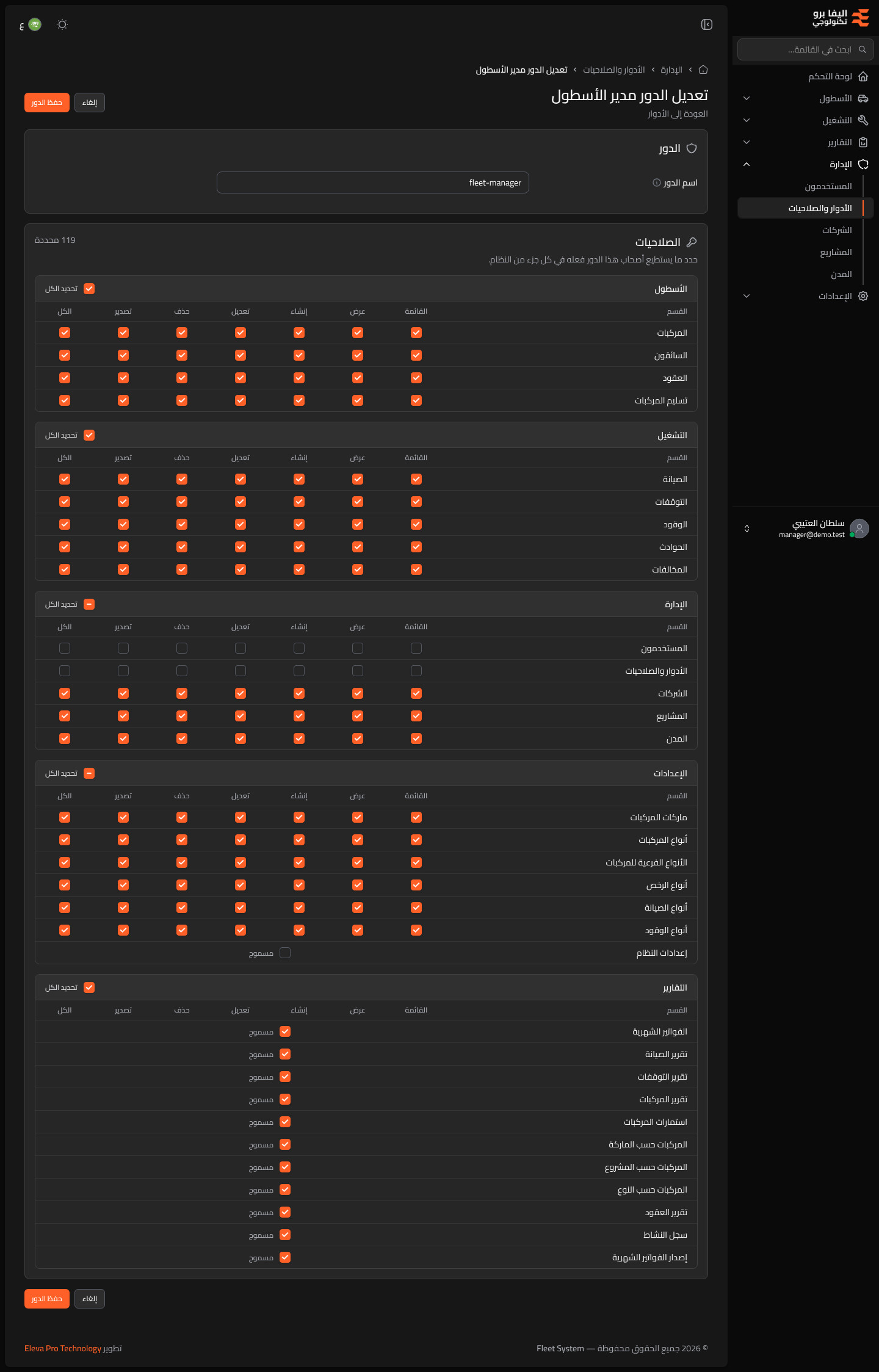Enable عرض permission in the المستخدمون row
The width and height of the screenshot is (879, 1372).
pyautogui.click(x=358, y=648)
